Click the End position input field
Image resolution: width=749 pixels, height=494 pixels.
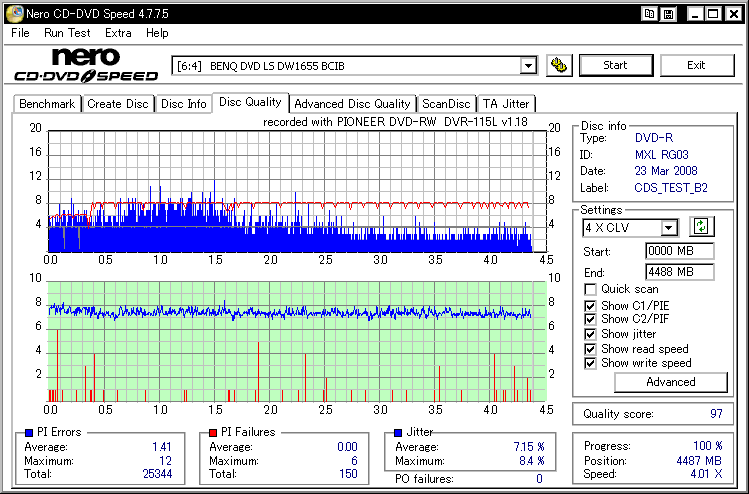680,272
